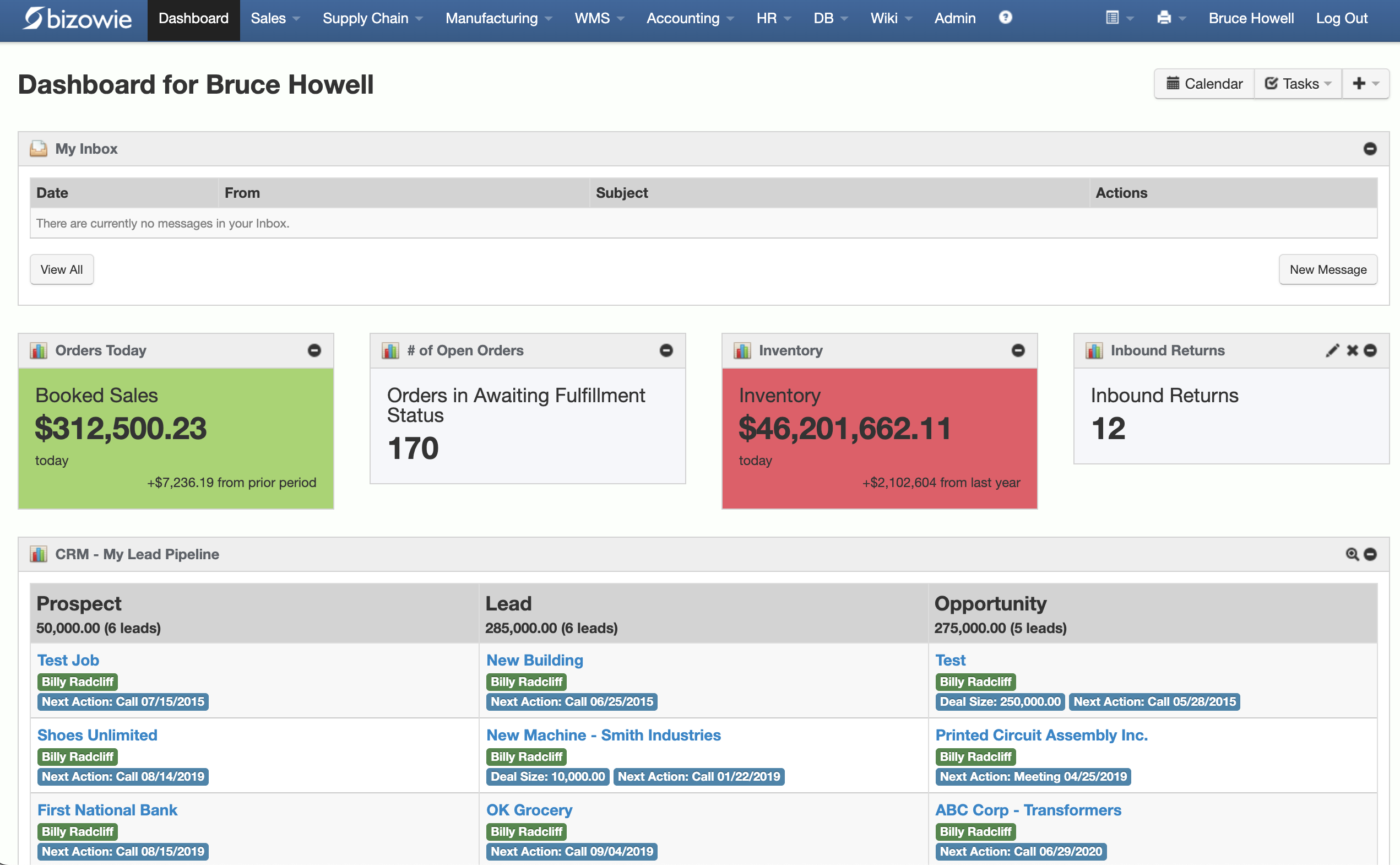Click the list report icon in navbar
1400x865 pixels.
click(1112, 18)
